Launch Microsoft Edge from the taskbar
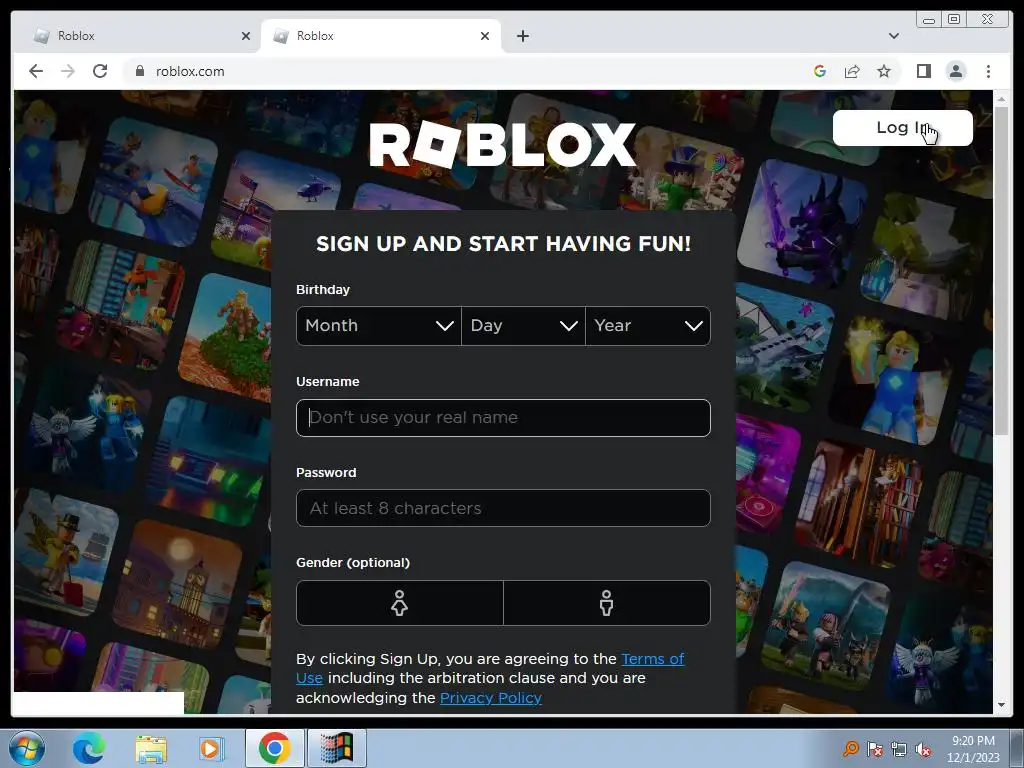1024x768 pixels. (88, 749)
